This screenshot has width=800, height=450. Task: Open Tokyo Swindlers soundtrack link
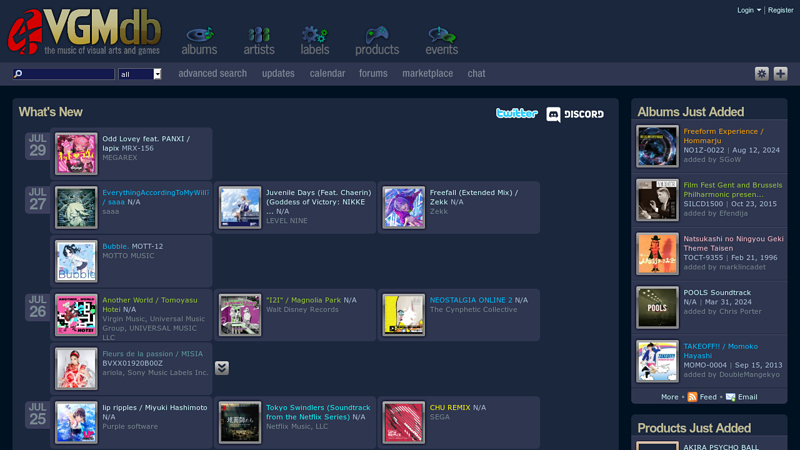tap(318, 412)
